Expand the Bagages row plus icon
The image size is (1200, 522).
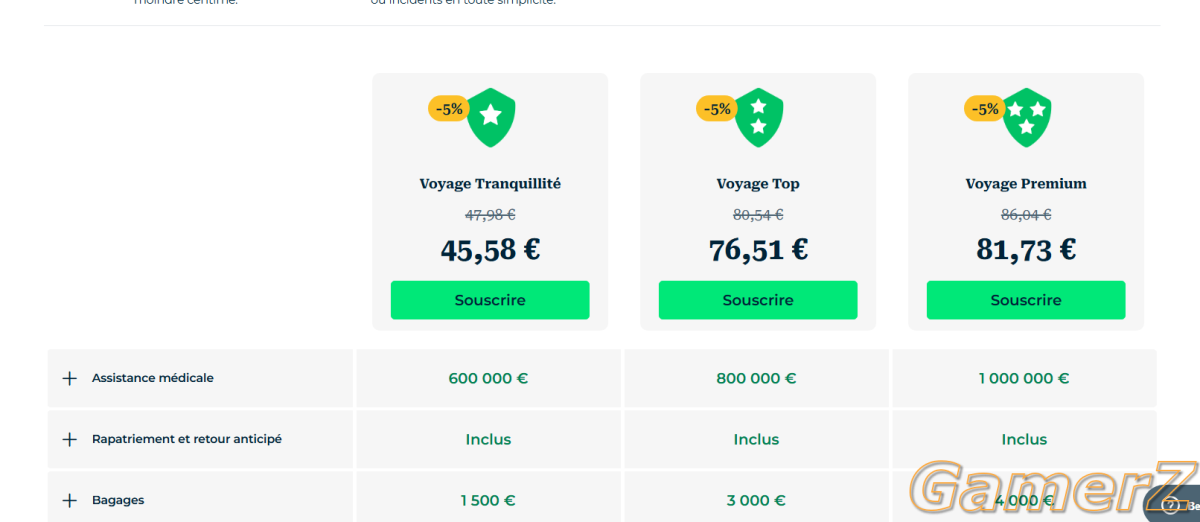pos(69,501)
